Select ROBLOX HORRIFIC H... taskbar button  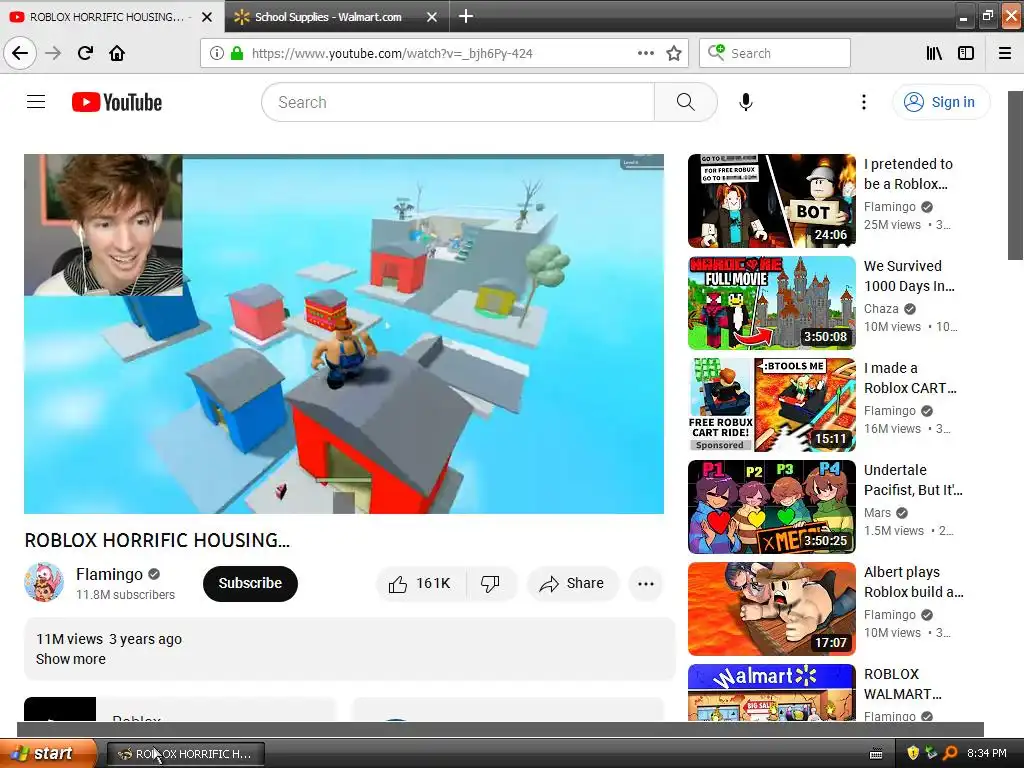tap(185, 754)
